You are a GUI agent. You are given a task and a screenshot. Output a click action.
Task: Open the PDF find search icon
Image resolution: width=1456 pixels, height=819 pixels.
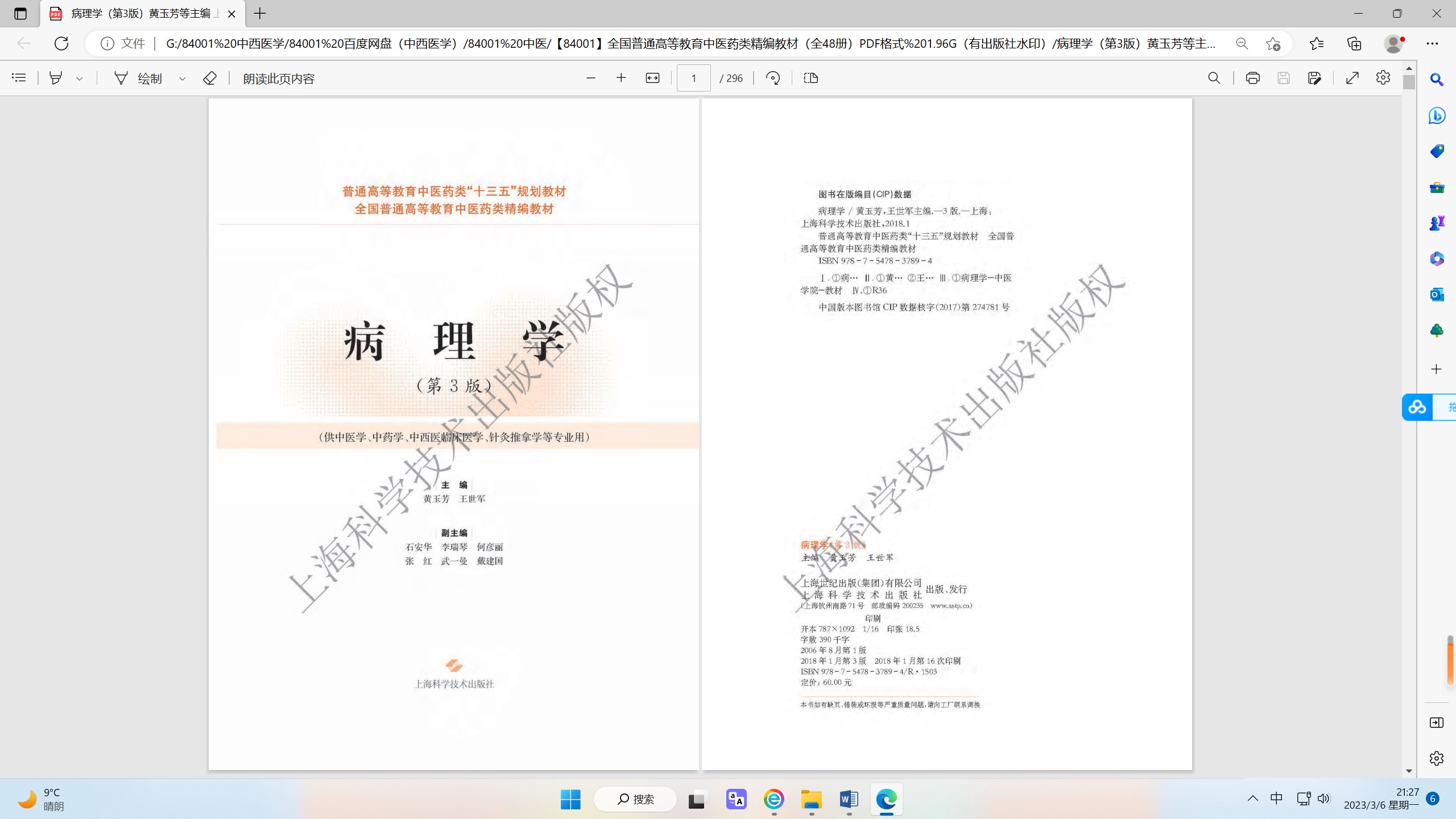click(1214, 78)
